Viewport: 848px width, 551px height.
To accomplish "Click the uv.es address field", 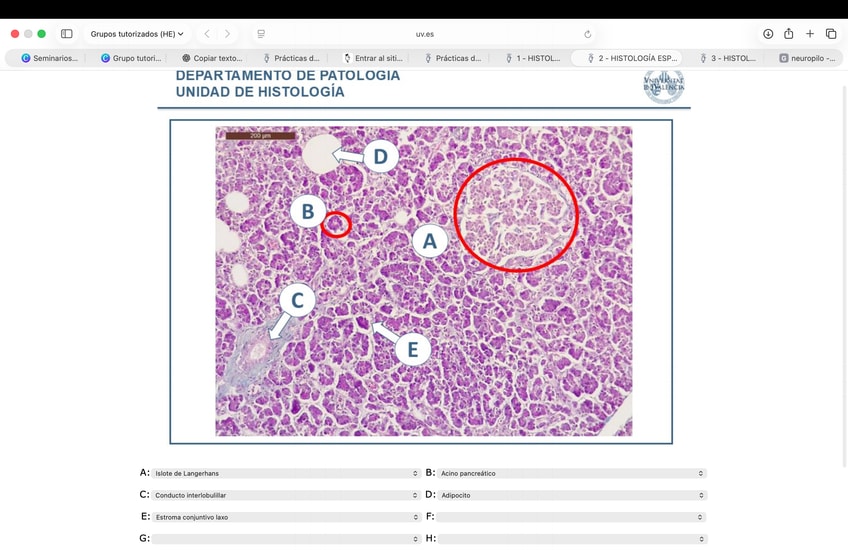I will 425,34.
